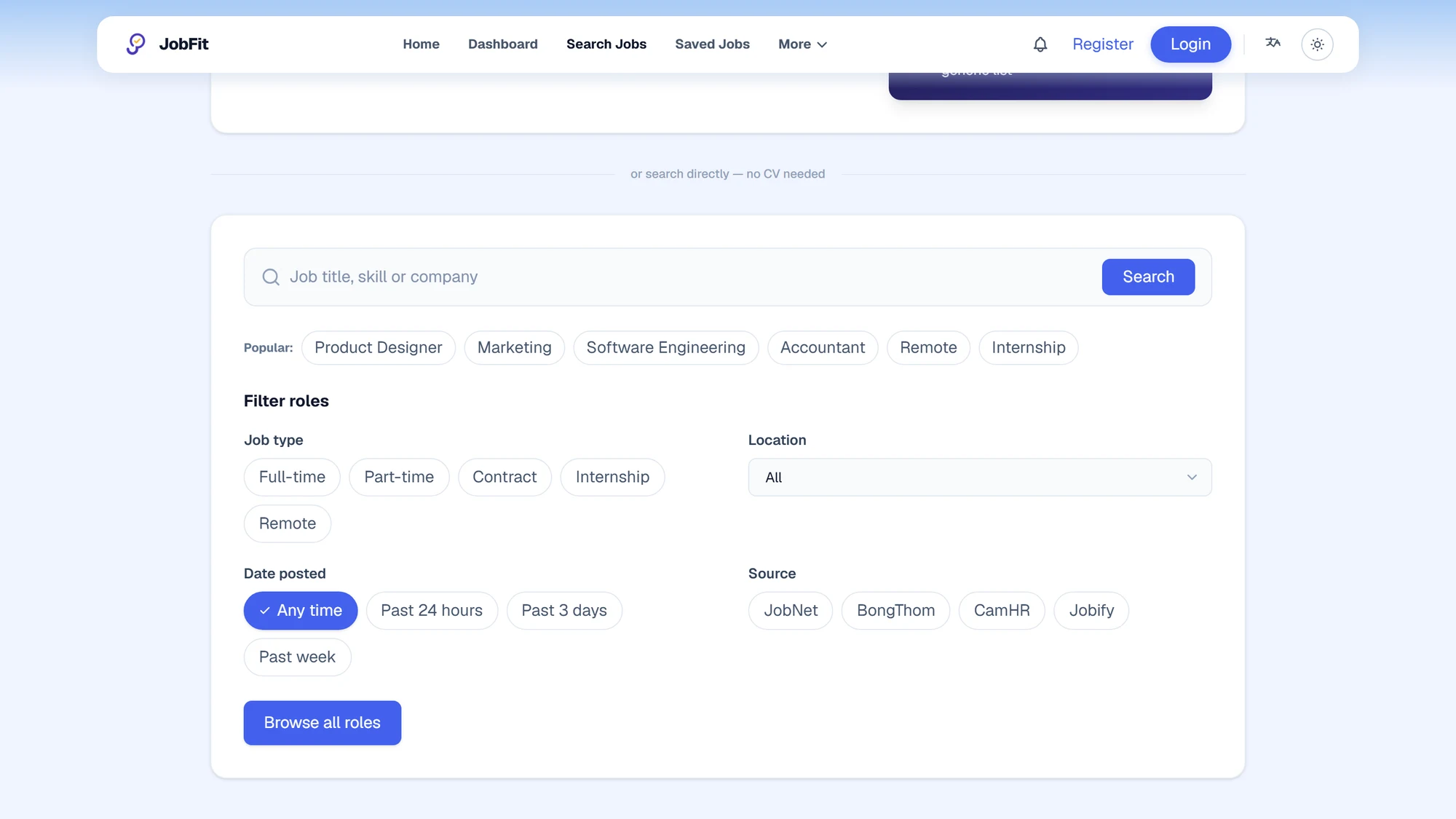
Task: Select the Part-time job type chip
Action: pos(399,478)
